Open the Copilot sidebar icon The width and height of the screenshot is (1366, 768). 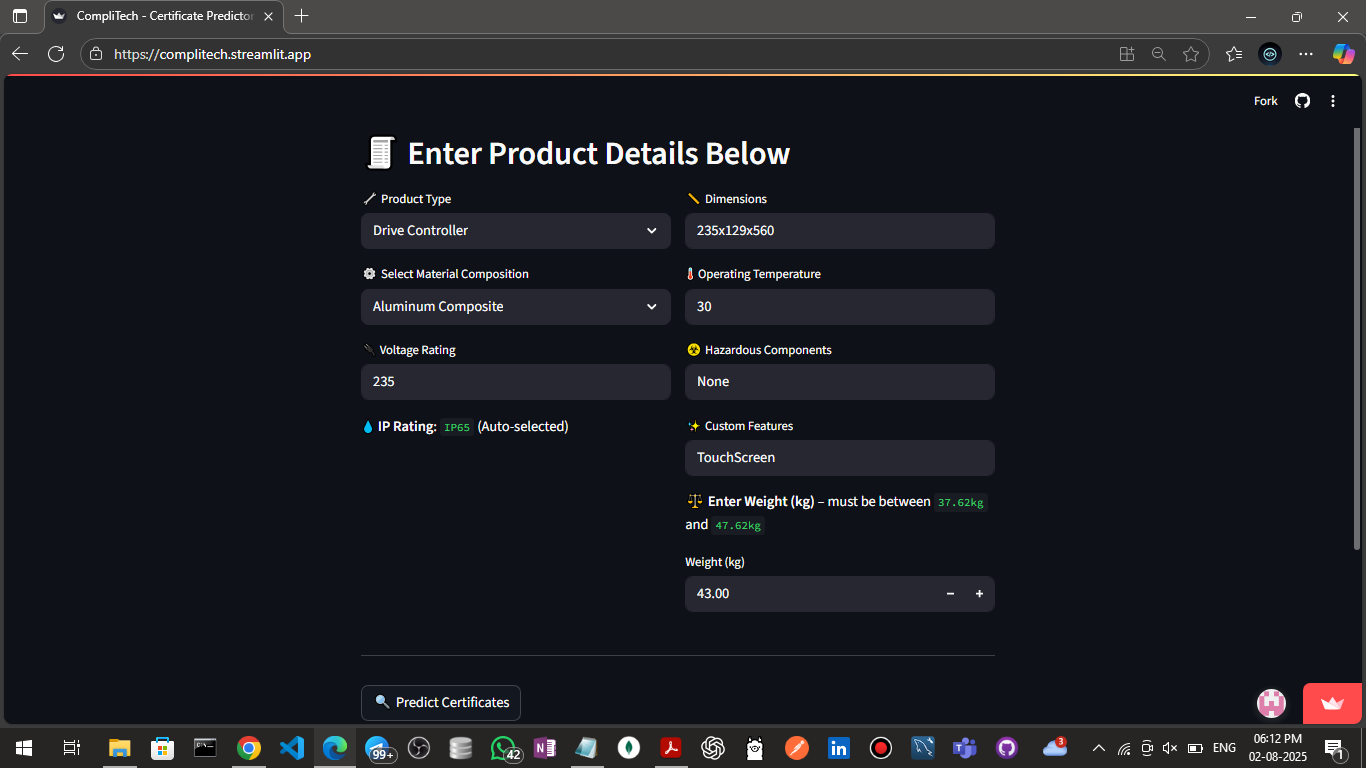coord(1343,54)
